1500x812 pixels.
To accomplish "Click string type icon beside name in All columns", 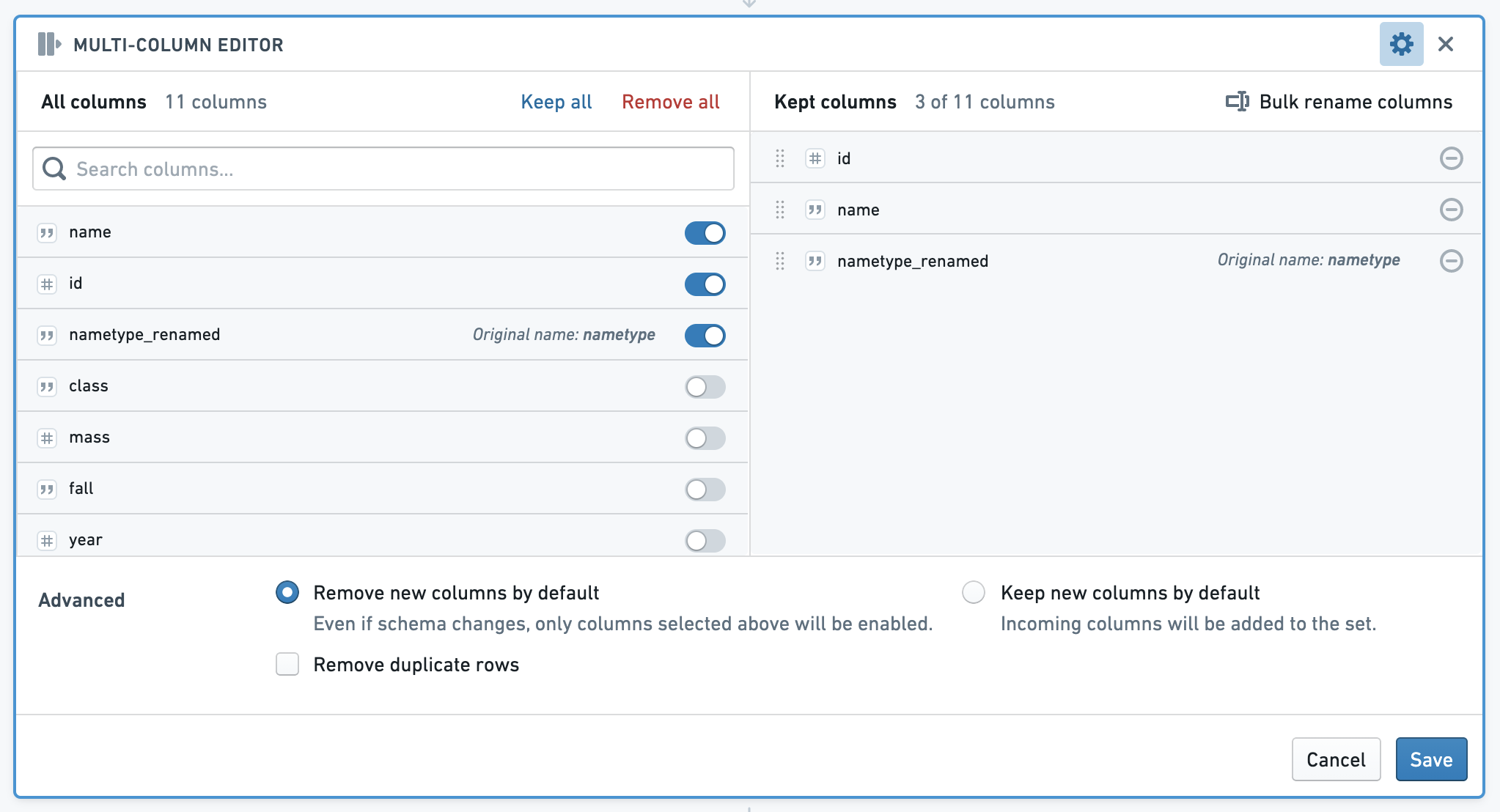I will pyautogui.click(x=47, y=233).
